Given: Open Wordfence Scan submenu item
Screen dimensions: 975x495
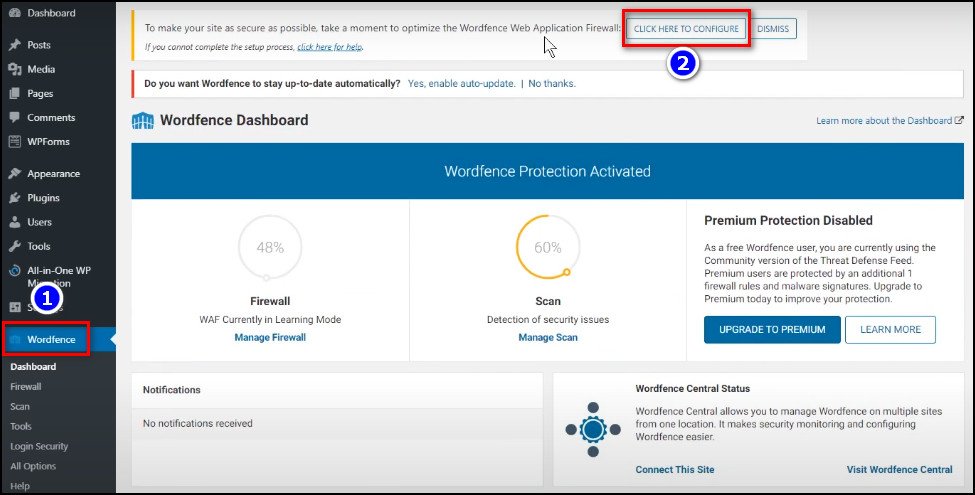Looking at the screenshot, I should [x=20, y=407].
